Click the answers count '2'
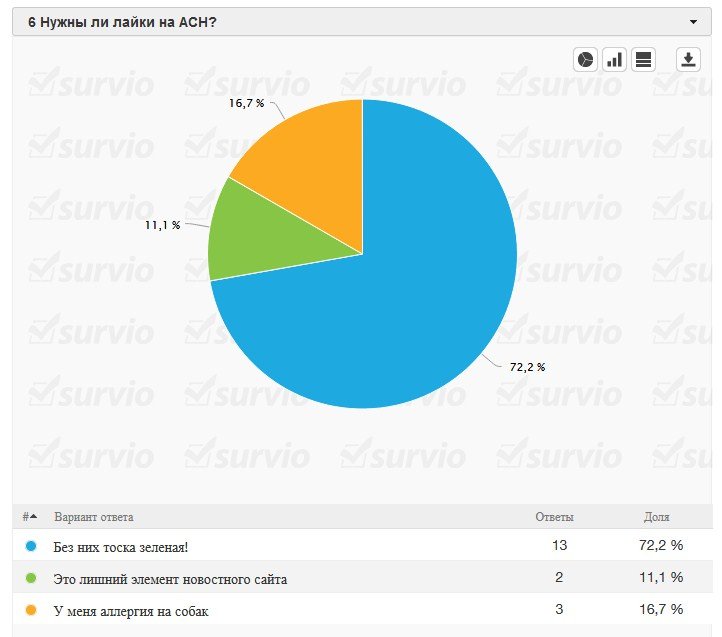 point(559,577)
